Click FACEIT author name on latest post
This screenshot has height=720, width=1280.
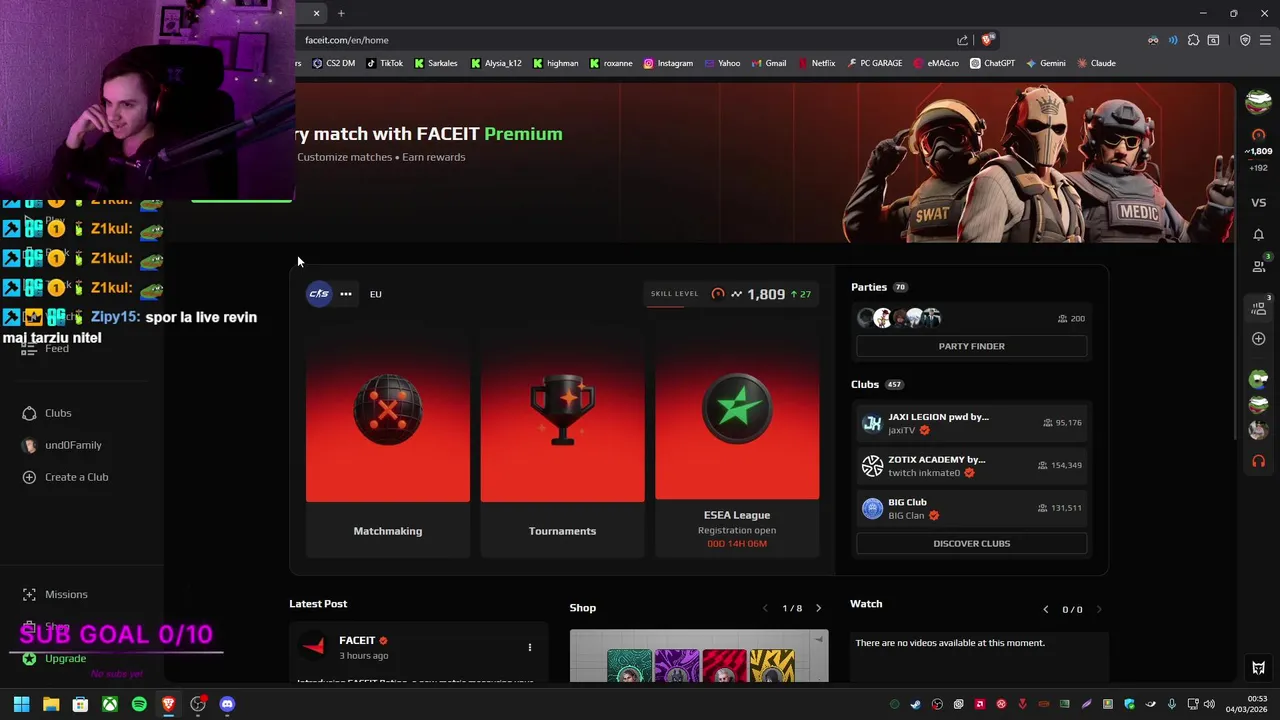point(357,640)
